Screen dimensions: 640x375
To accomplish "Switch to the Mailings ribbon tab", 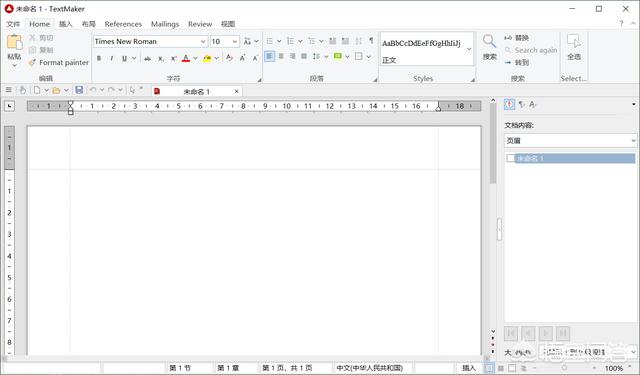I will [165, 24].
